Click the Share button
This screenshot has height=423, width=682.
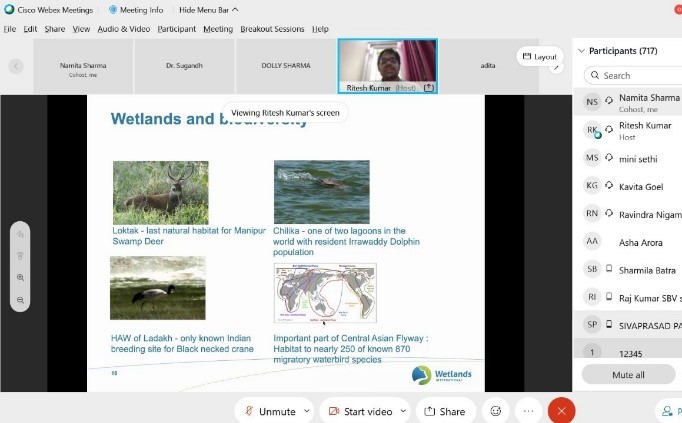point(445,411)
